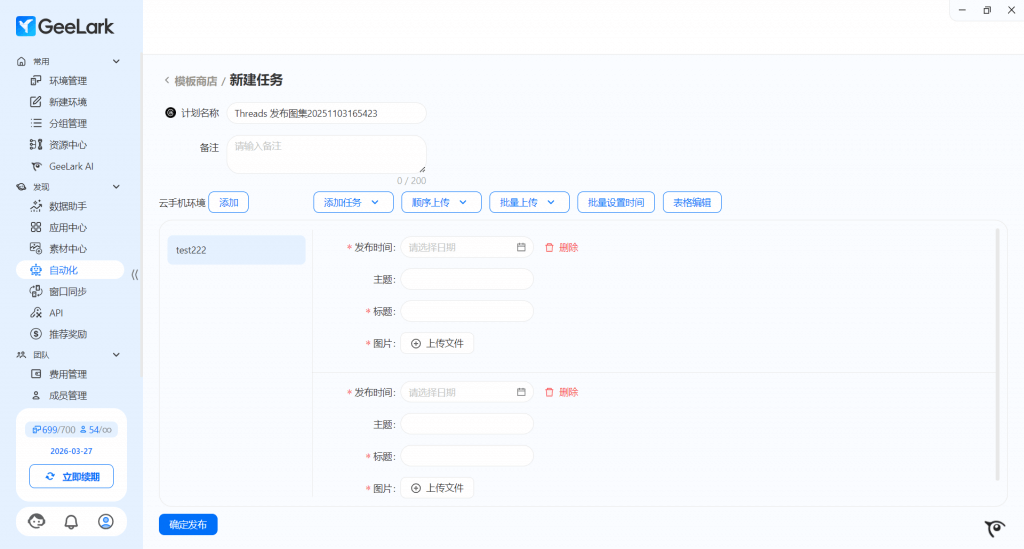Open the user profile avatar icon
This screenshot has height=549, width=1024.
tap(106, 521)
